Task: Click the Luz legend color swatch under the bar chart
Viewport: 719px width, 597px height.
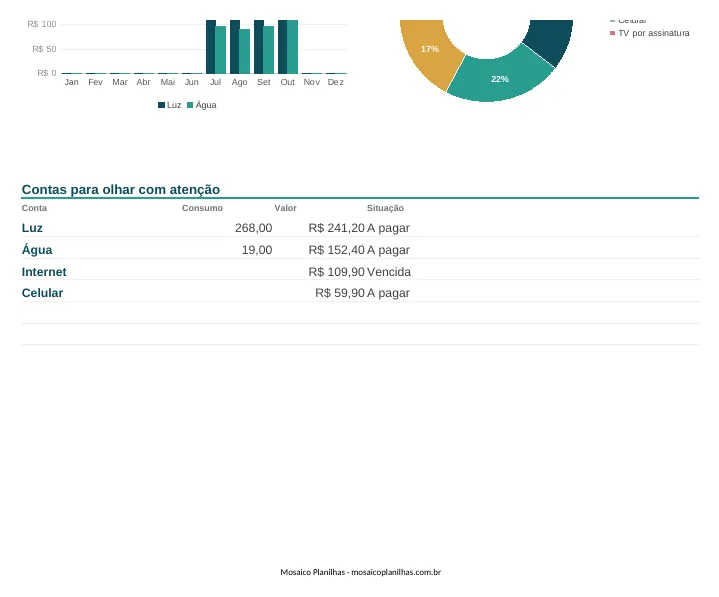Action: tap(161, 105)
